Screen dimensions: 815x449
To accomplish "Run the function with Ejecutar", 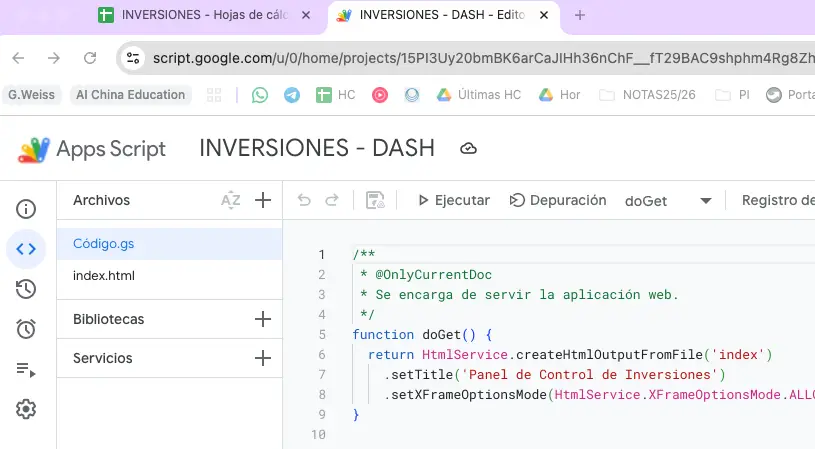I will pyautogui.click(x=454, y=200).
